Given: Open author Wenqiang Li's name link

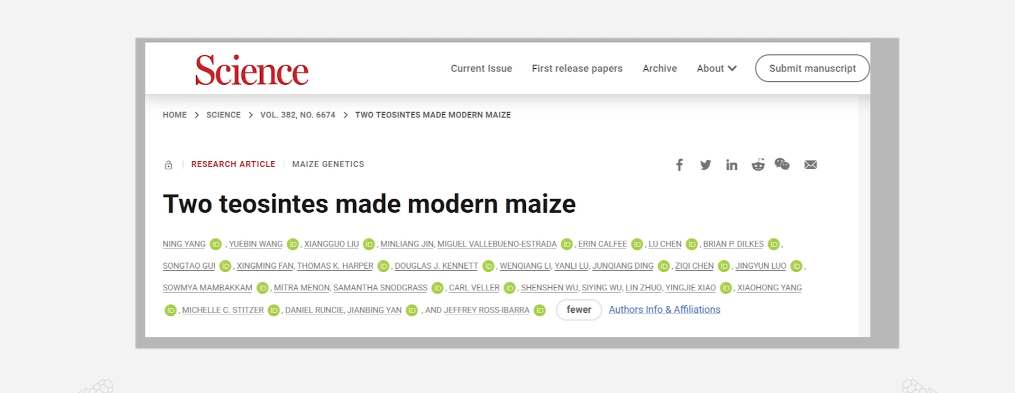Looking at the screenshot, I should [525, 266].
